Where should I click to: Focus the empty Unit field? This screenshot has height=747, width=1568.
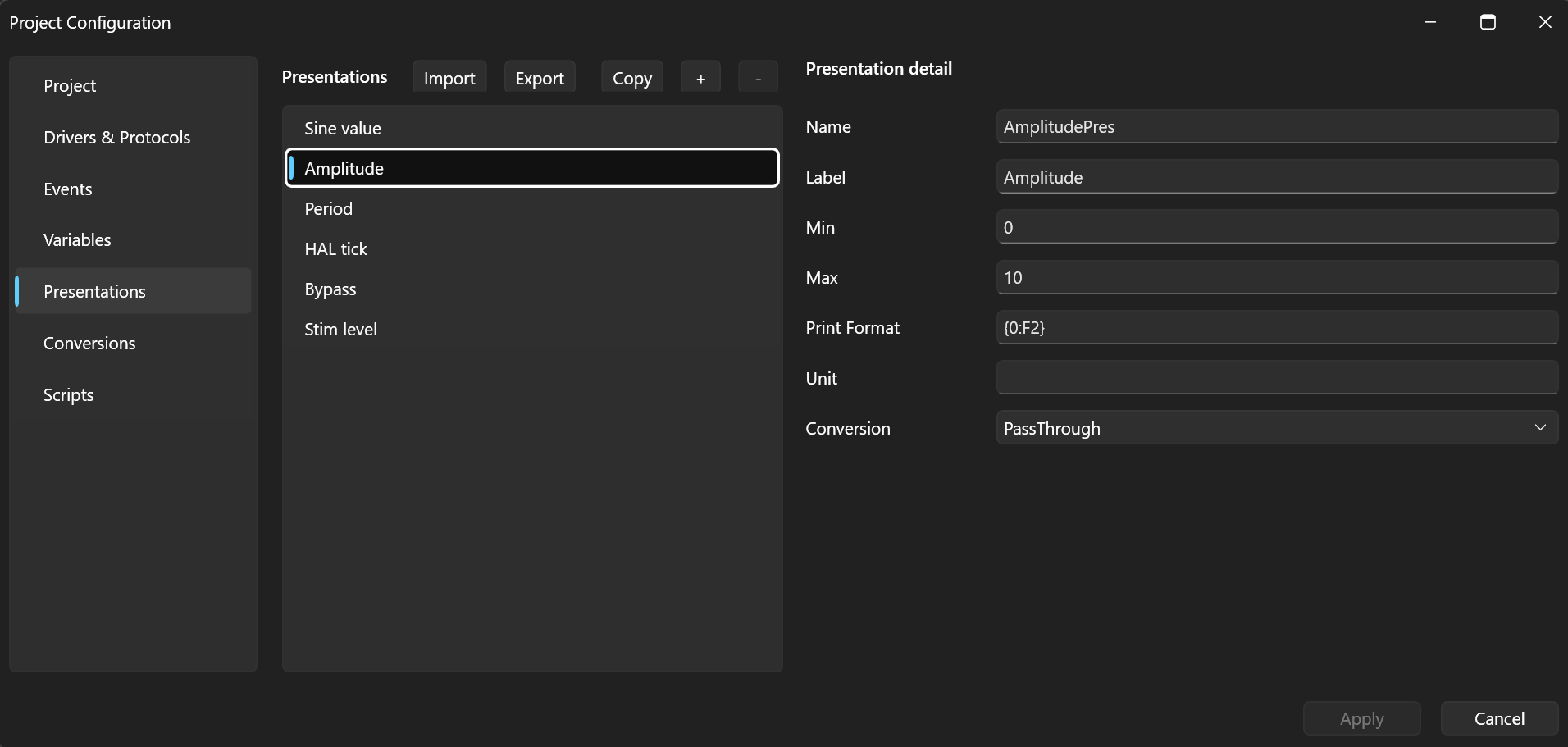click(1277, 378)
